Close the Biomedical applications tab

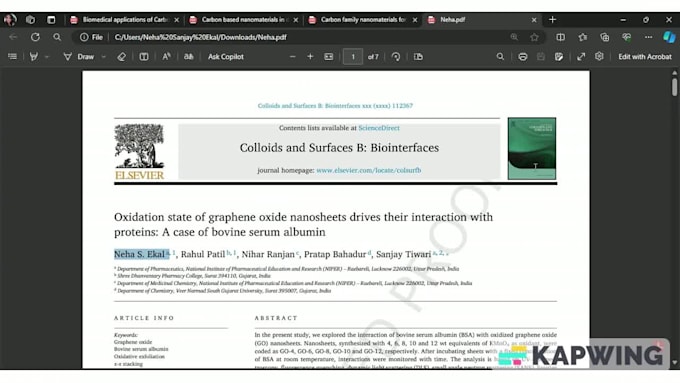point(177,20)
